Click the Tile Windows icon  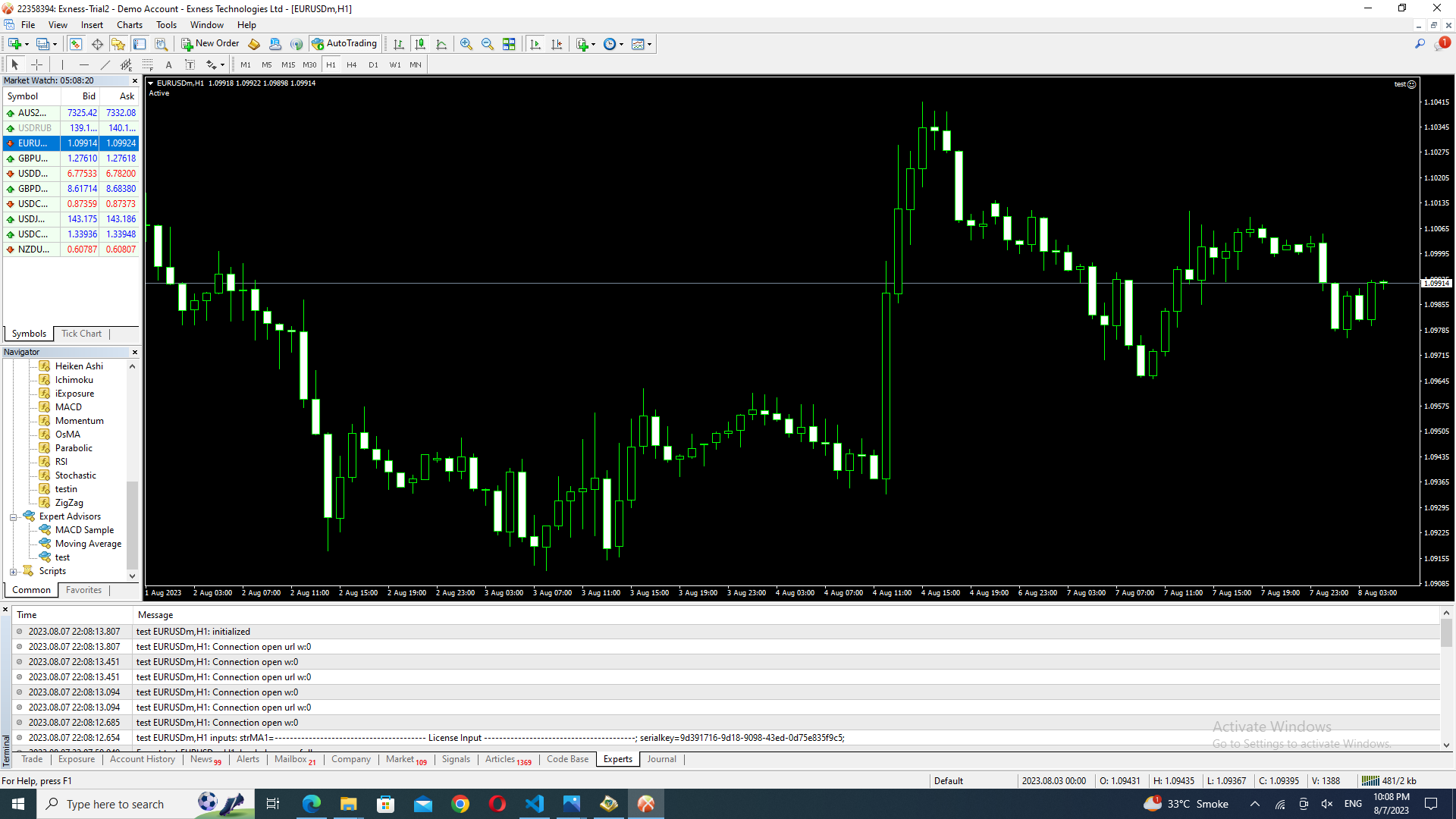(509, 44)
